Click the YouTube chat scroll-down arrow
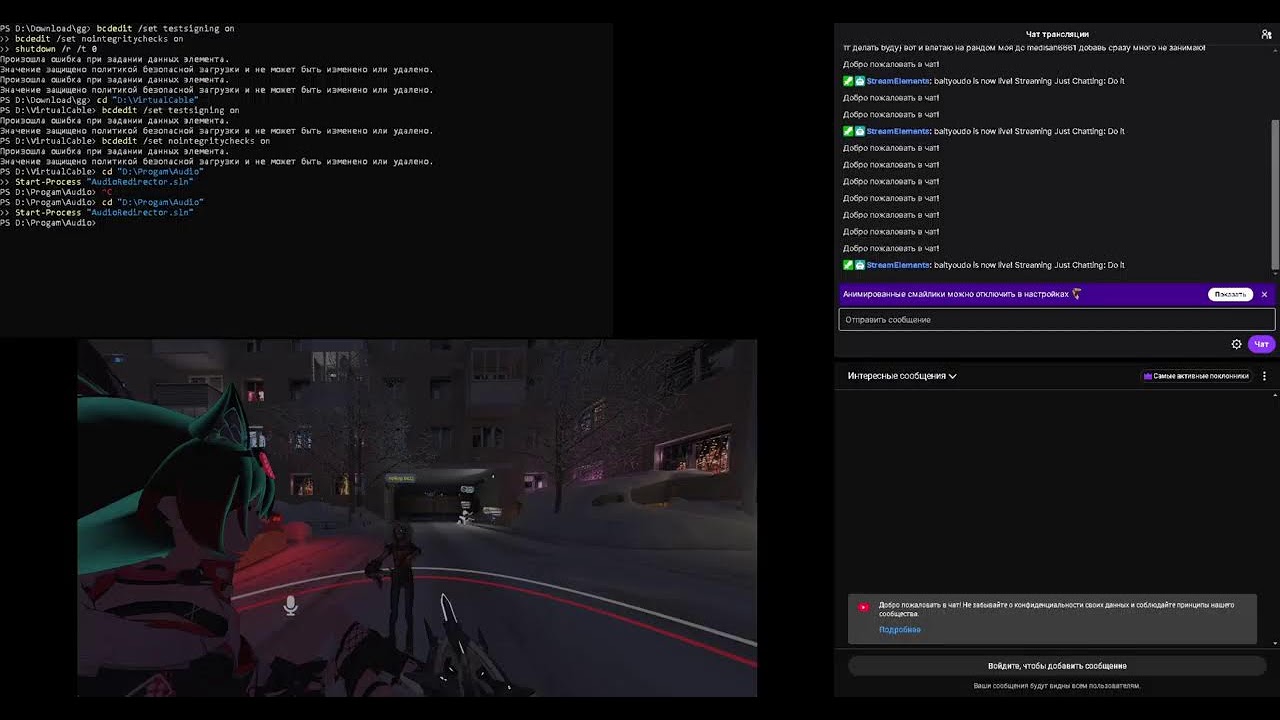 pyautogui.click(x=1274, y=643)
